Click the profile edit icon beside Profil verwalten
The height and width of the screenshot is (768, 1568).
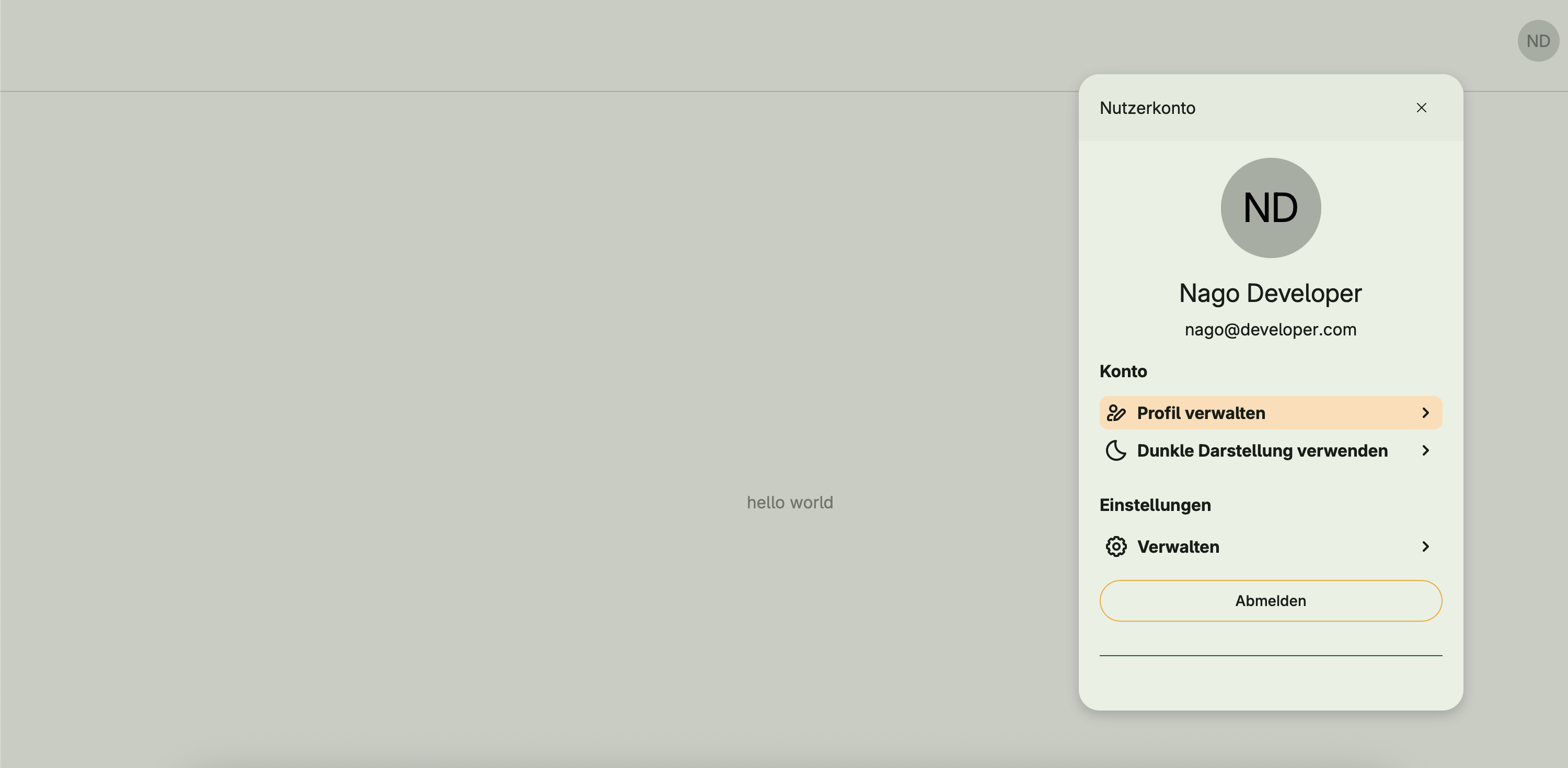1116,413
